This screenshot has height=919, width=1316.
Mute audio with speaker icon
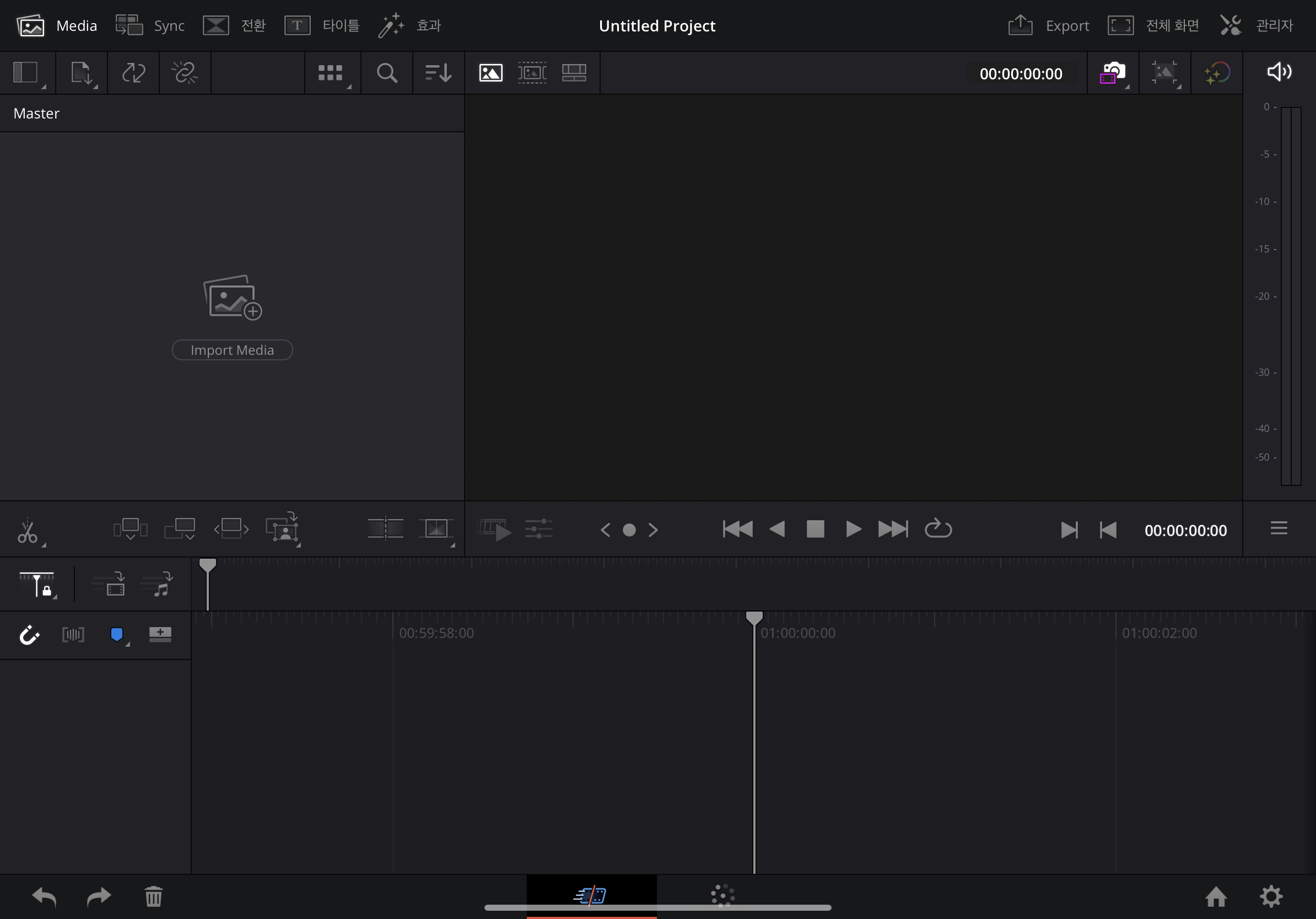tap(1278, 72)
